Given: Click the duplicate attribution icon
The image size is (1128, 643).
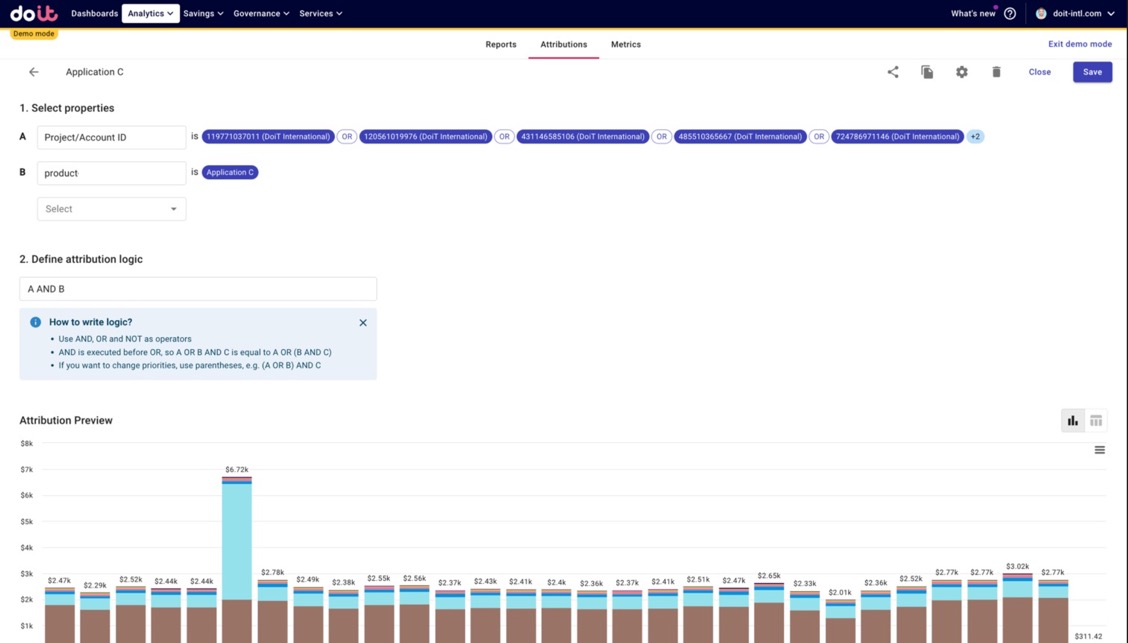Looking at the screenshot, I should tap(927, 72).
